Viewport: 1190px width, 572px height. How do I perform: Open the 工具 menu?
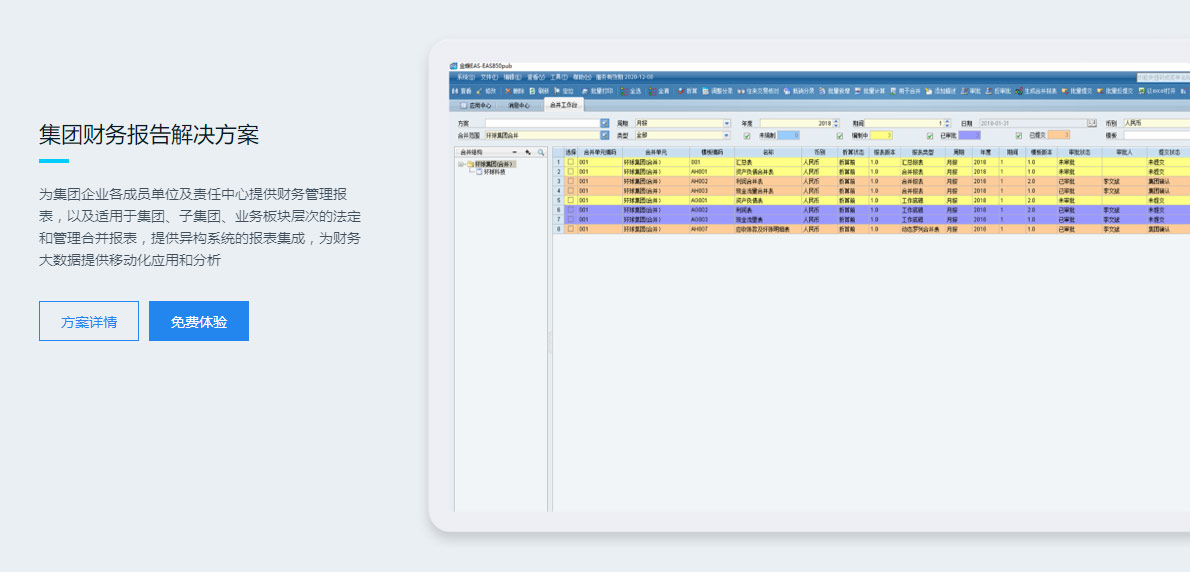click(559, 77)
